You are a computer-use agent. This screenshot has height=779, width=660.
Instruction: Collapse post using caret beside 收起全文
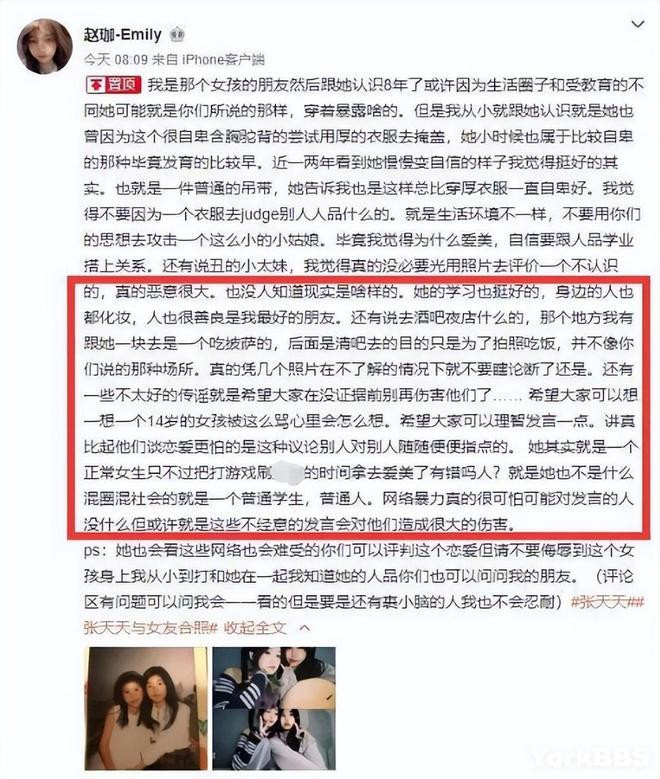(x=305, y=628)
